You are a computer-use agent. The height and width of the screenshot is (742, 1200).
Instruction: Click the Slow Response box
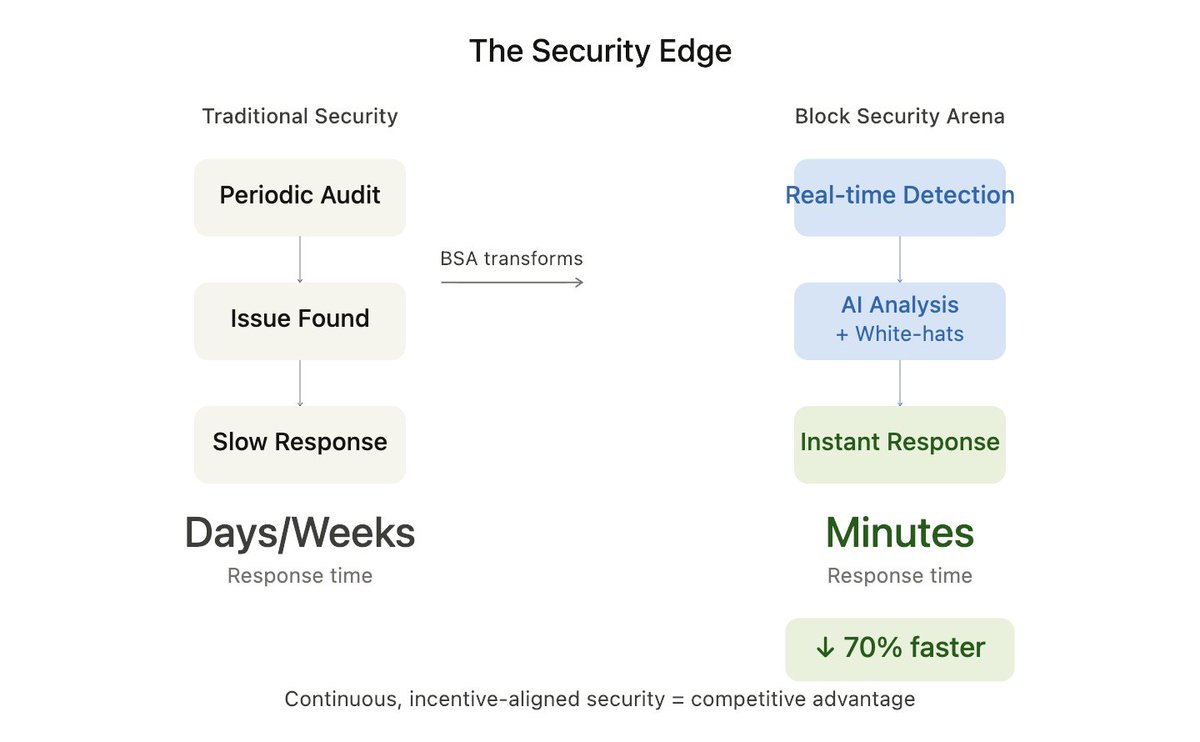(x=300, y=444)
